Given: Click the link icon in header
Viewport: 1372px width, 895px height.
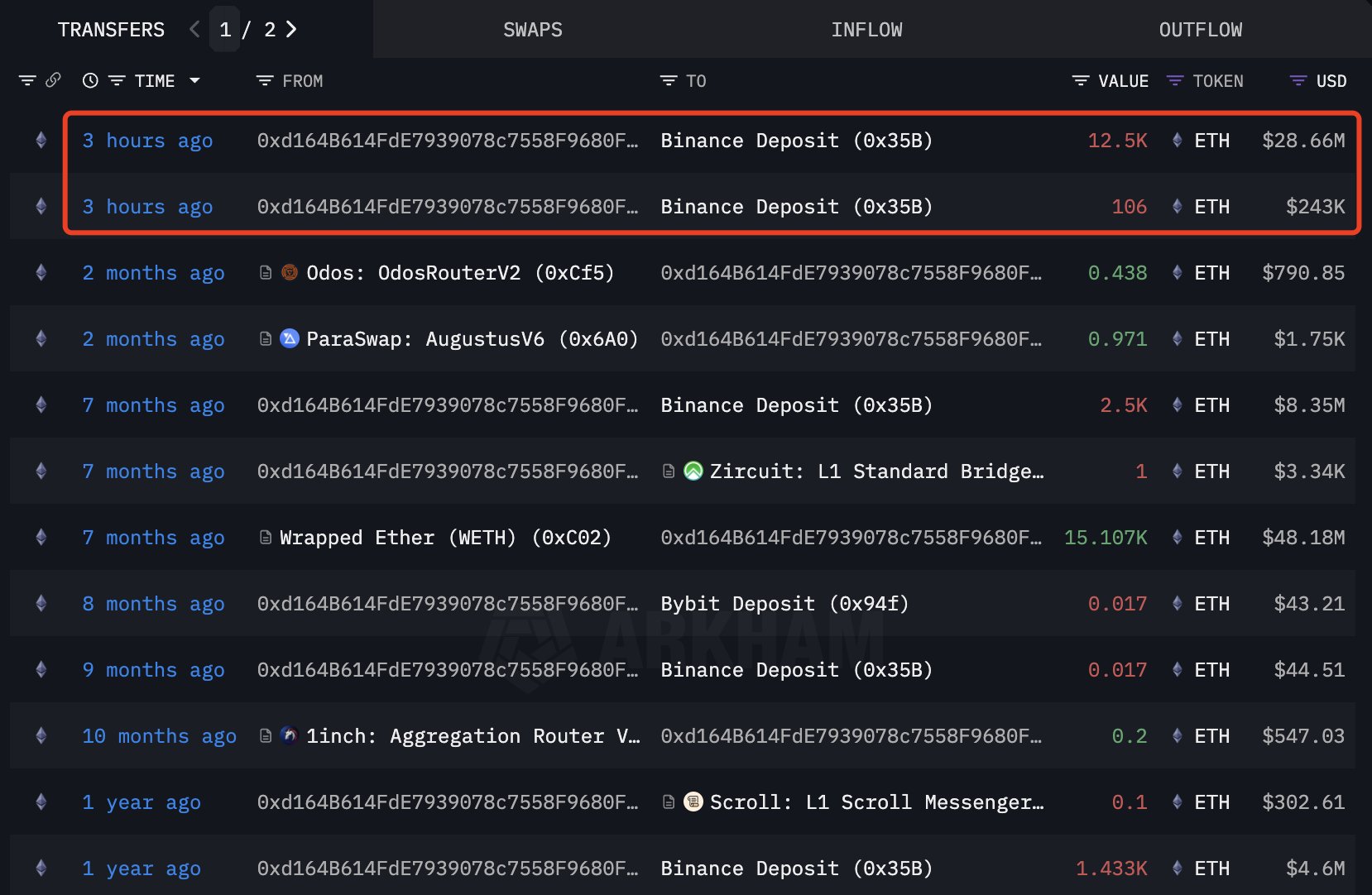Looking at the screenshot, I should (53, 80).
